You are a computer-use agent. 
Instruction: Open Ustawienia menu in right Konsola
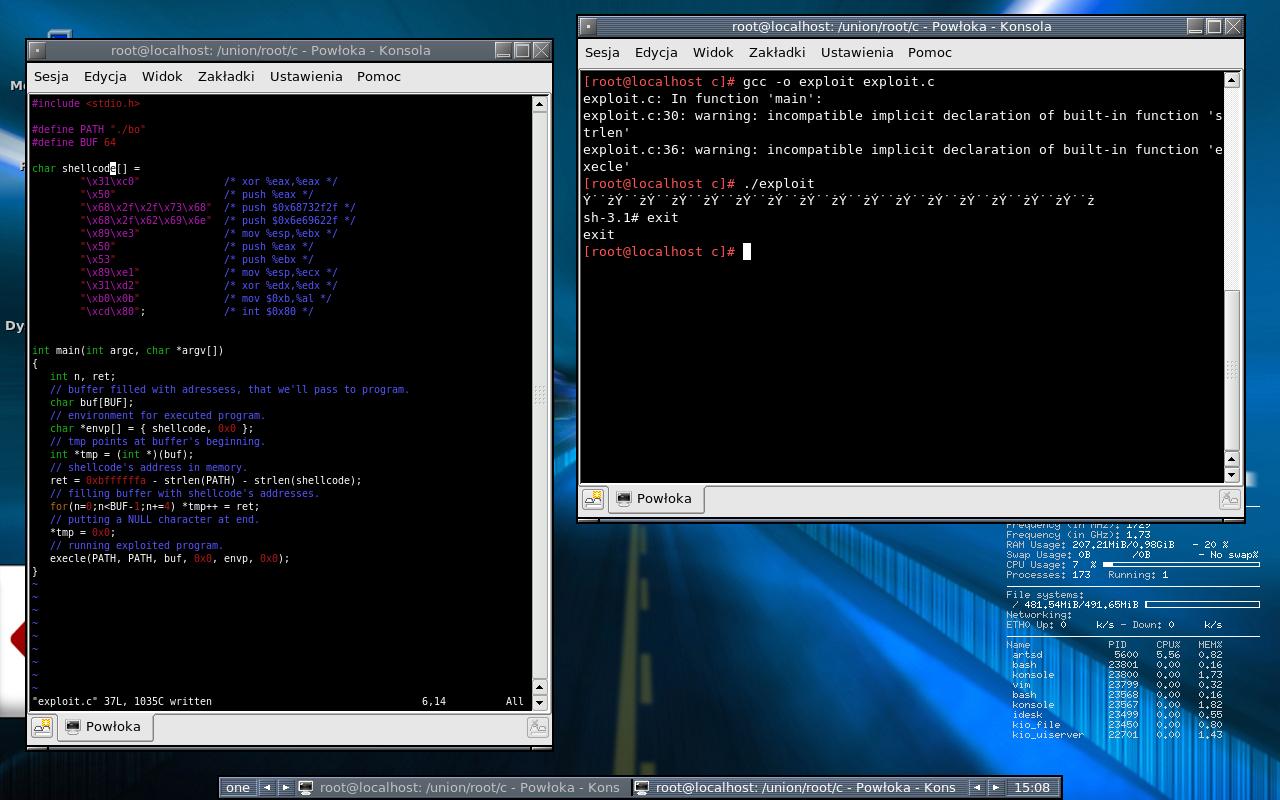[x=857, y=52]
